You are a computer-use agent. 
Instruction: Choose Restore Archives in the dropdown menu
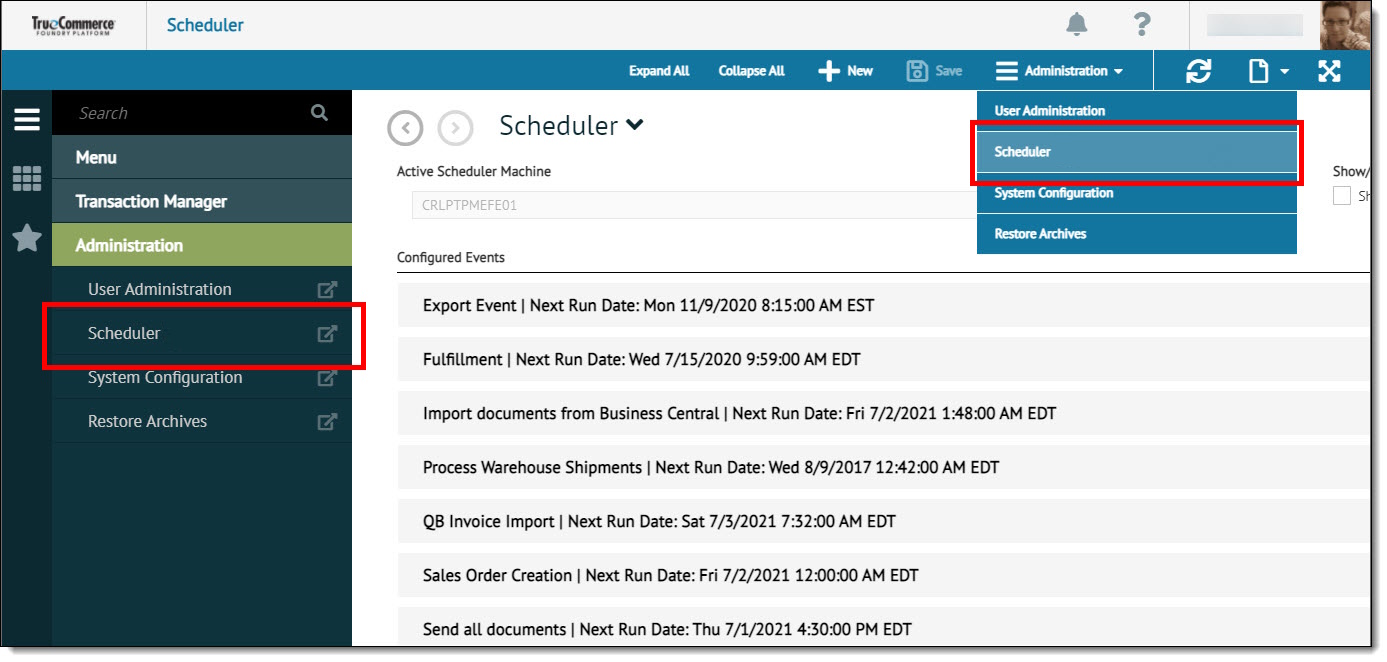click(1136, 233)
